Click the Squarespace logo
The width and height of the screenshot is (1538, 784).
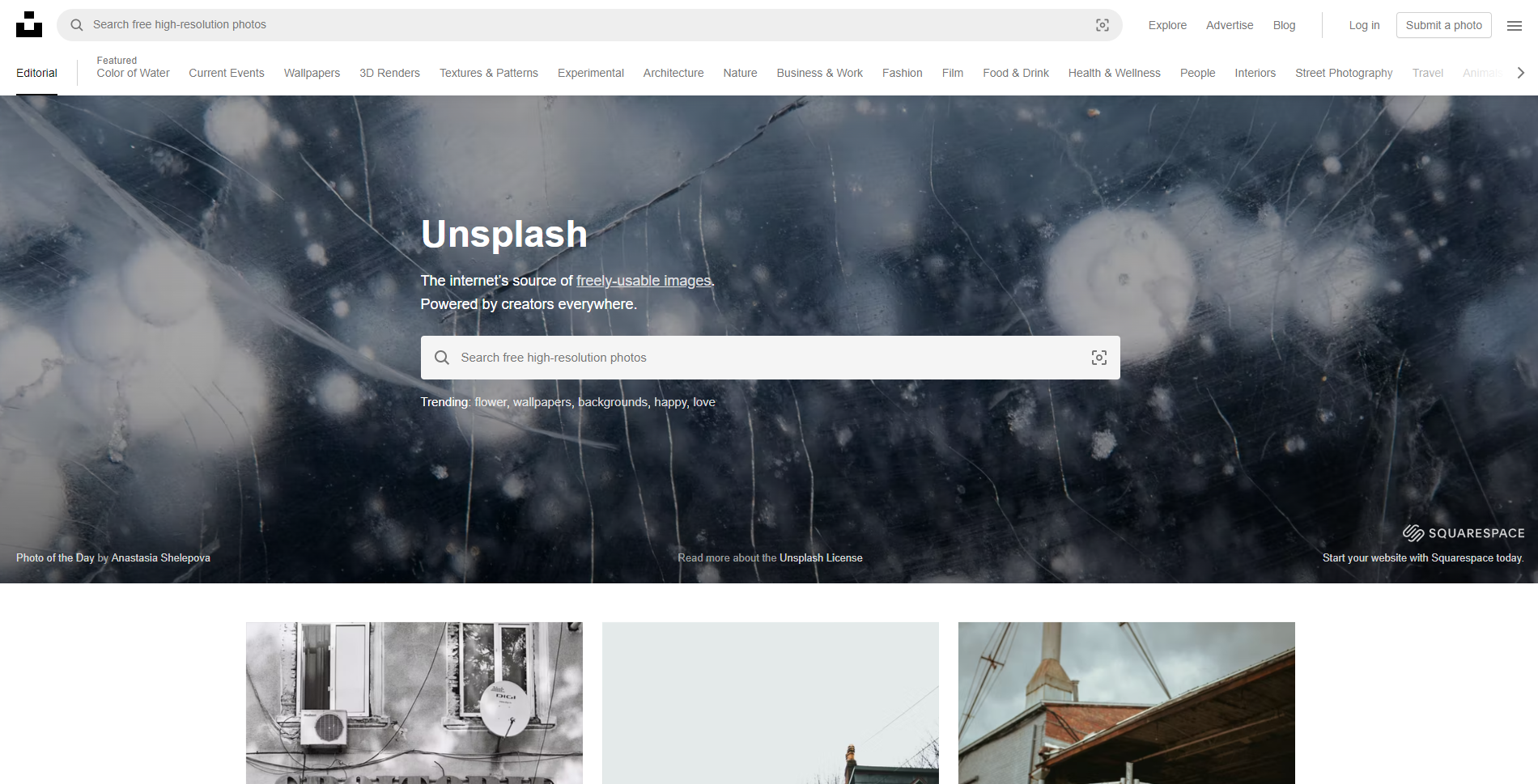[1464, 532]
